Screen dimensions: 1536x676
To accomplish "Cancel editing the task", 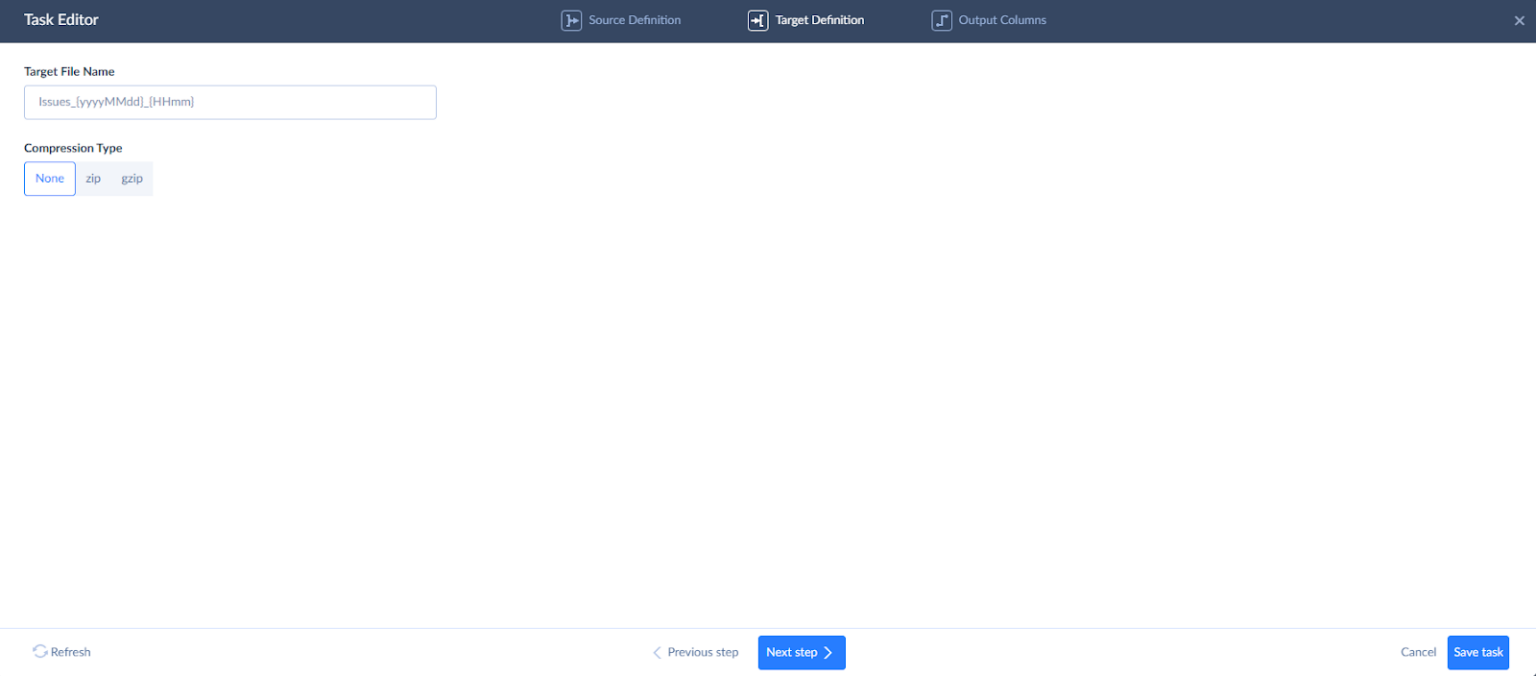I will [x=1418, y=652].
